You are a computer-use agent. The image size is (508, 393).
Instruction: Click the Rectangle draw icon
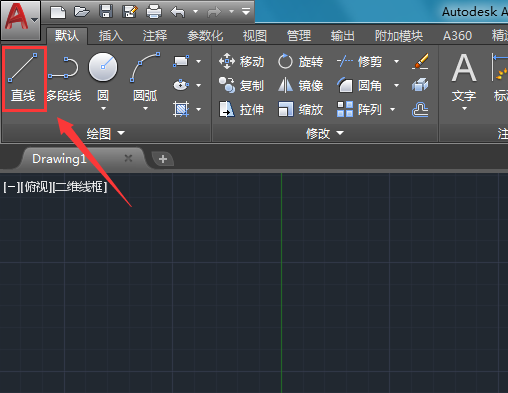[181, 61]
